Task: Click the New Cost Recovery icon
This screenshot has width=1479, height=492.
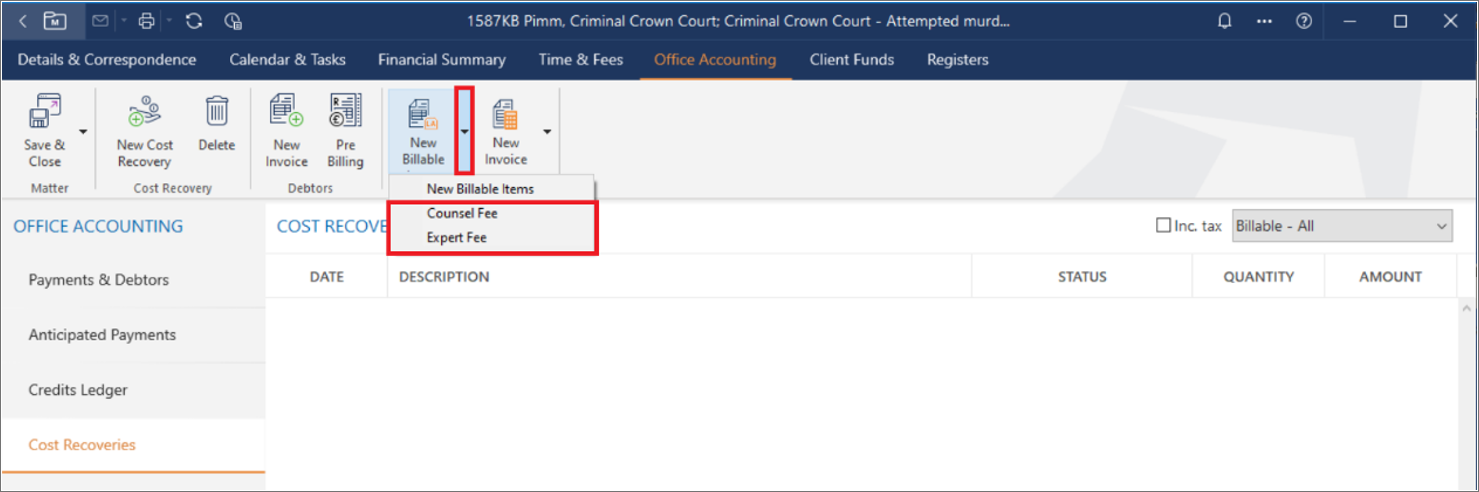Action: pos(144,113)
